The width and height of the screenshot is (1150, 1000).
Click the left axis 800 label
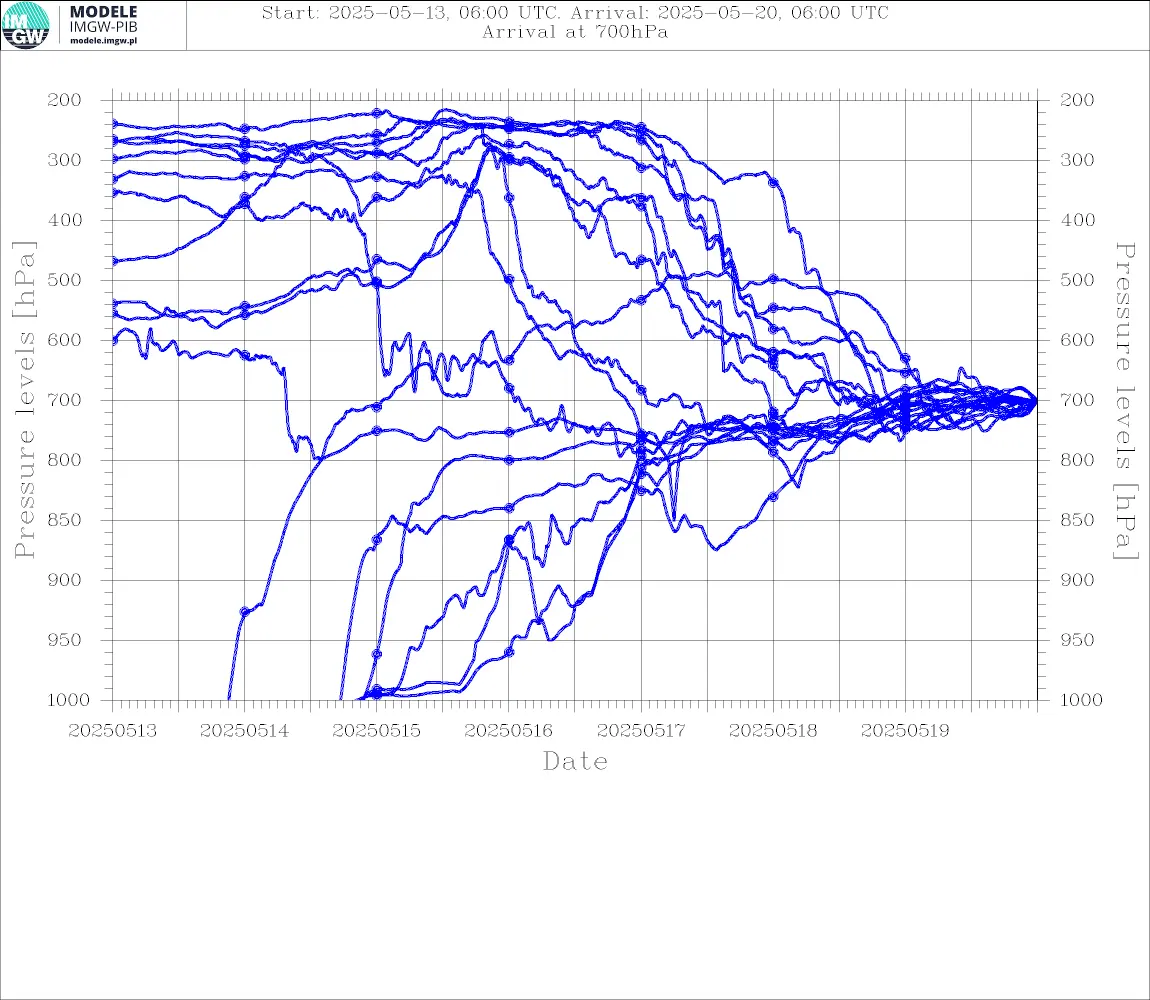[65, 460]
